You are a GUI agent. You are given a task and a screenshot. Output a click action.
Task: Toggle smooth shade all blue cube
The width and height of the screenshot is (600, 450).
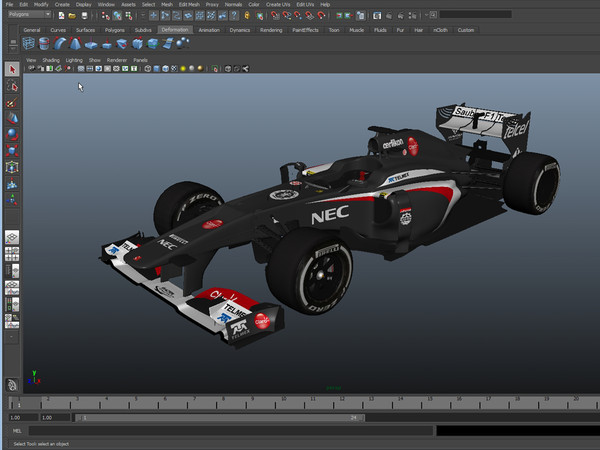click(x=157, y=69)
